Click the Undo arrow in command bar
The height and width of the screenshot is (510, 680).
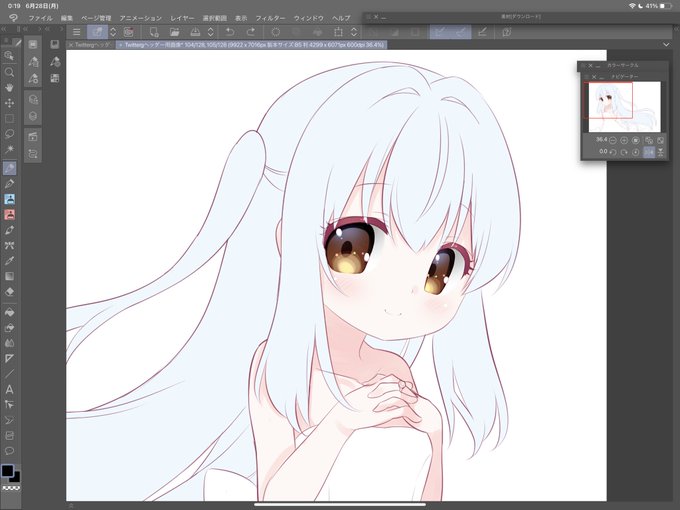[230, 32]
